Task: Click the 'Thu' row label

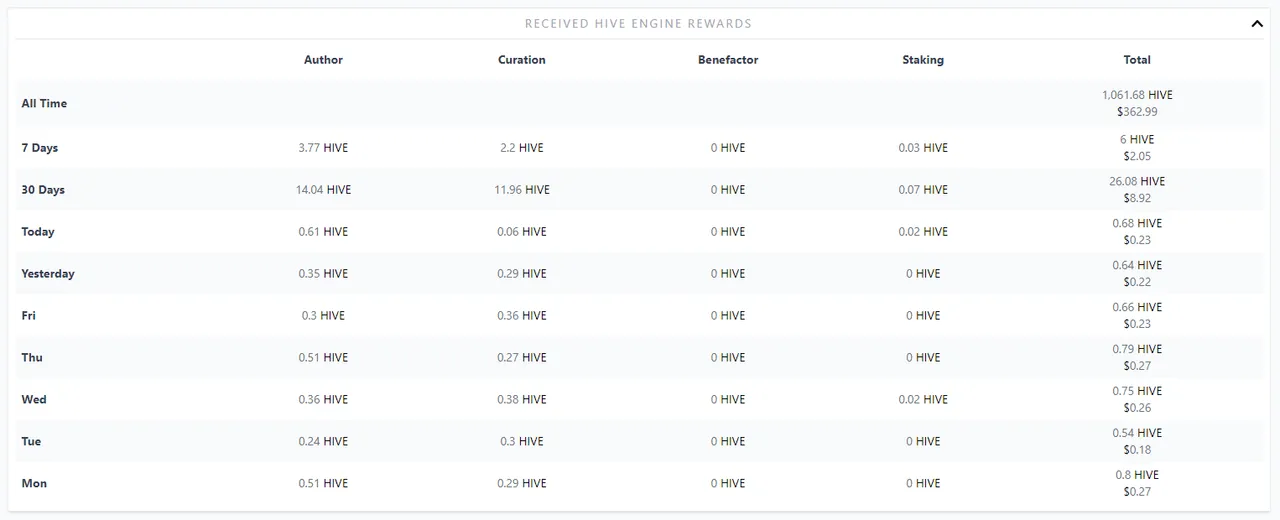Action: tap(32, 358)
